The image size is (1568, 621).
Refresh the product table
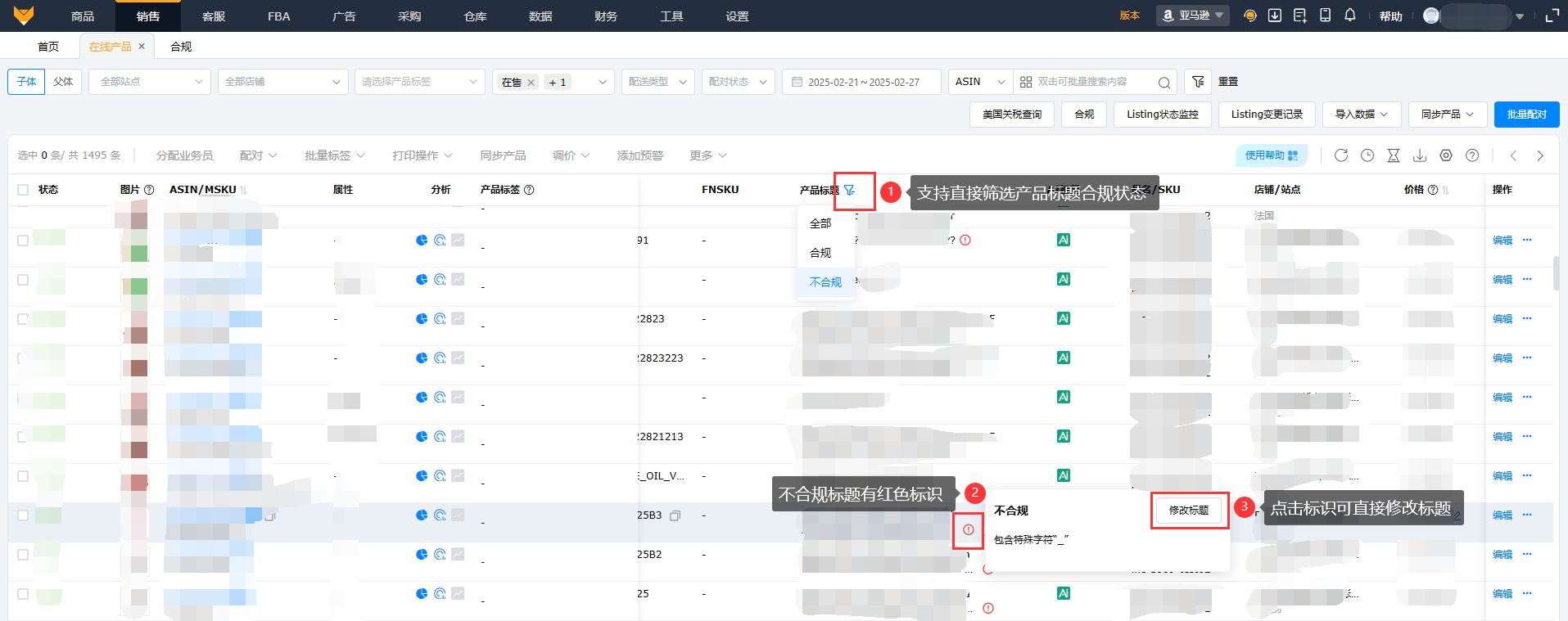coord(1341,155)
